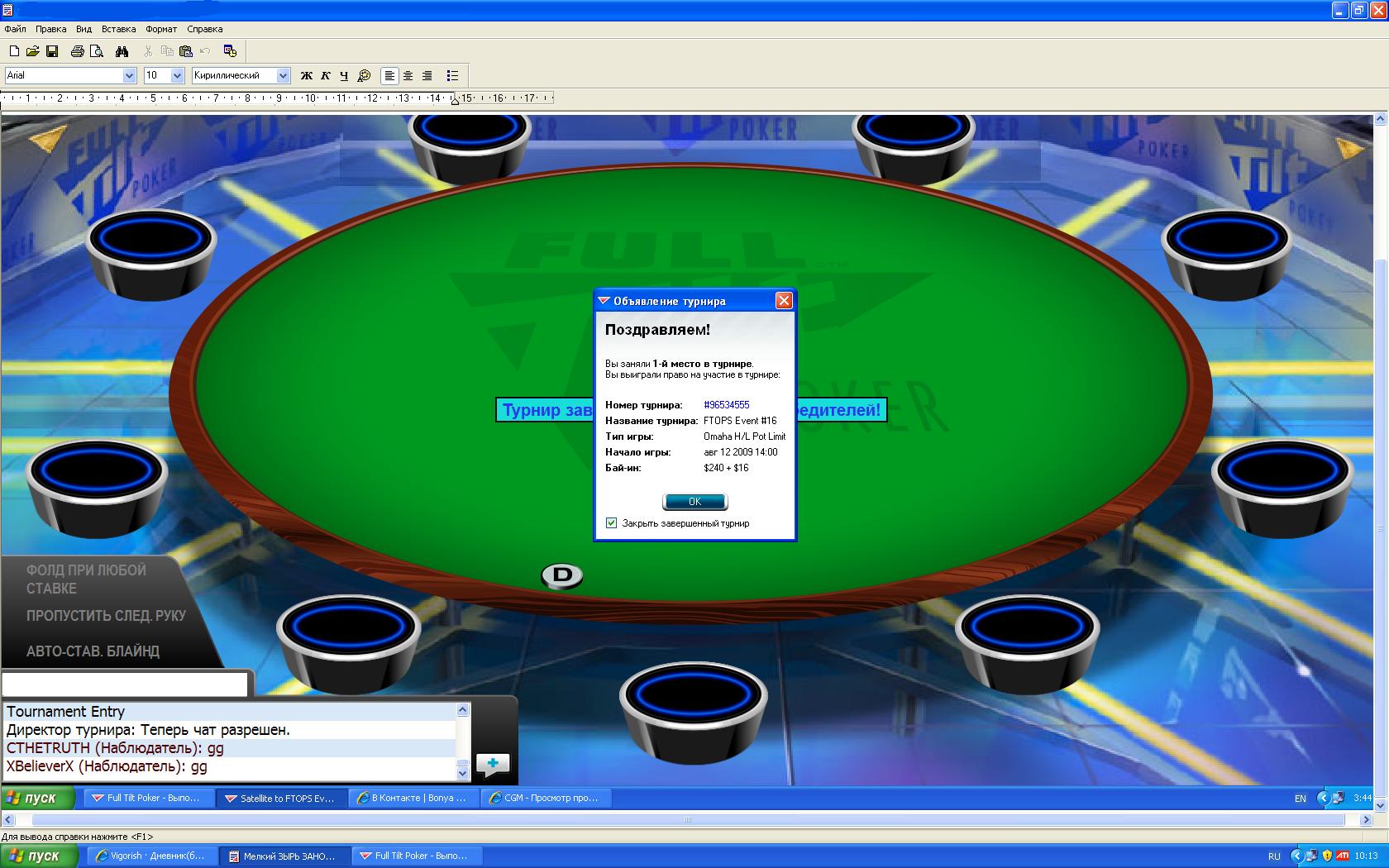Viewport: 1389px width, 868px height.
Task: Open Print Preview from the toolbar
Action: point(97,51)
